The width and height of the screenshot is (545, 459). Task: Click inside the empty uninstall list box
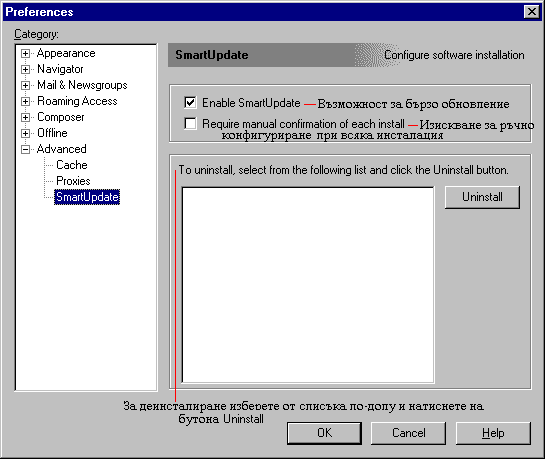(x=308, y=285)
